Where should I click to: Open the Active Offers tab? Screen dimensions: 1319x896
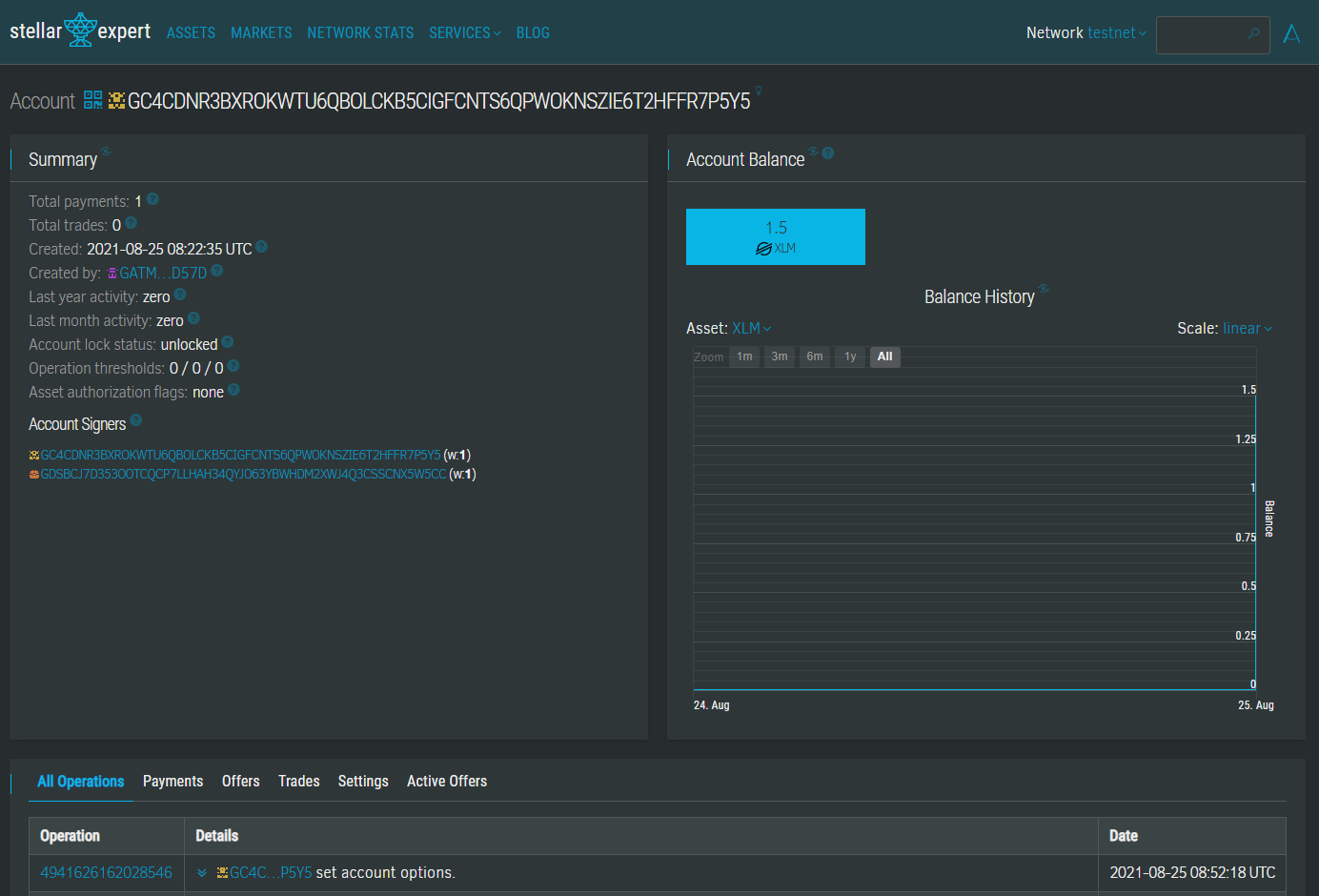[x=446, y=781]
